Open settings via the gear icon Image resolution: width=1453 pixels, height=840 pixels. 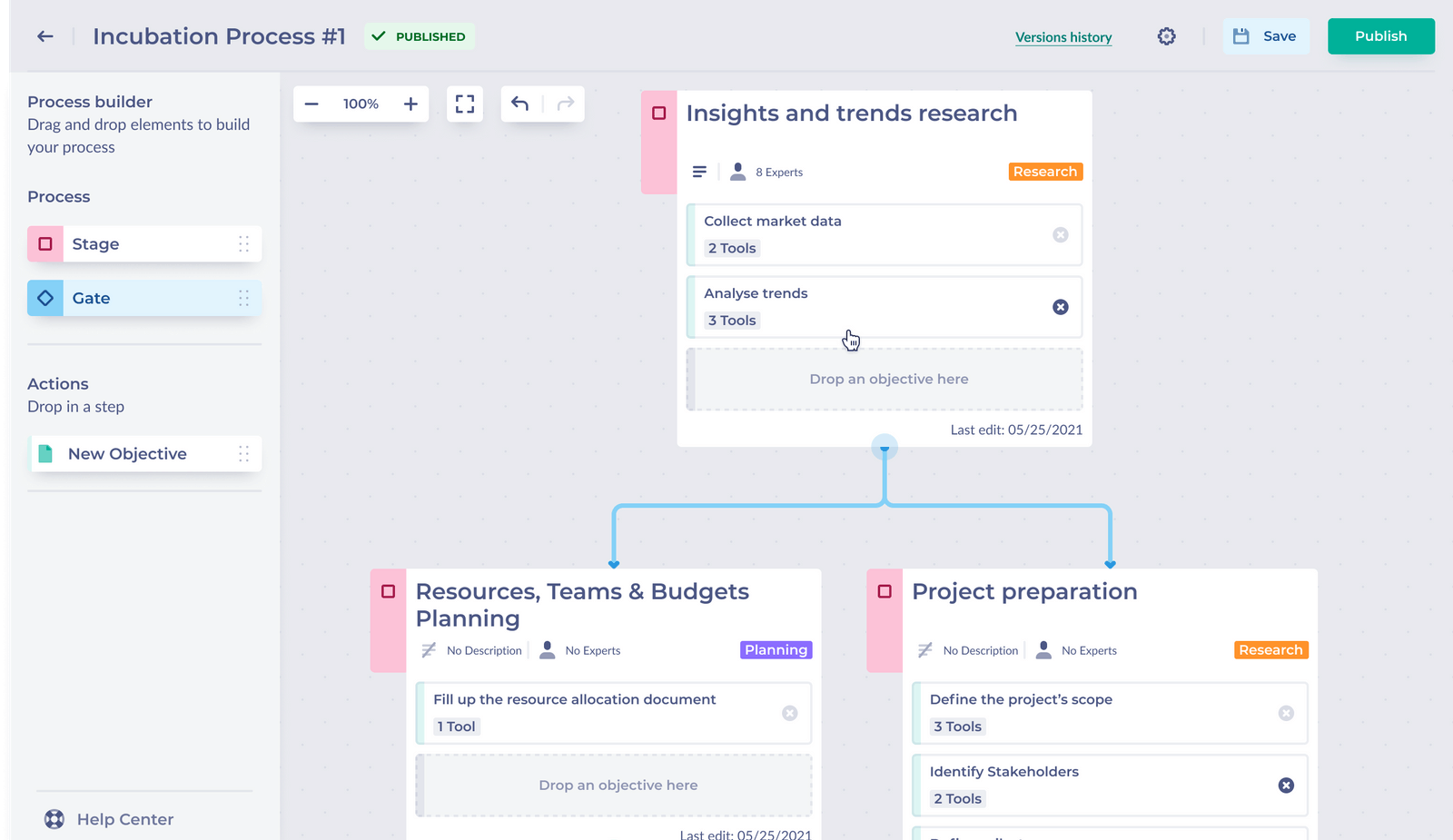click(x=1166, y=36)
